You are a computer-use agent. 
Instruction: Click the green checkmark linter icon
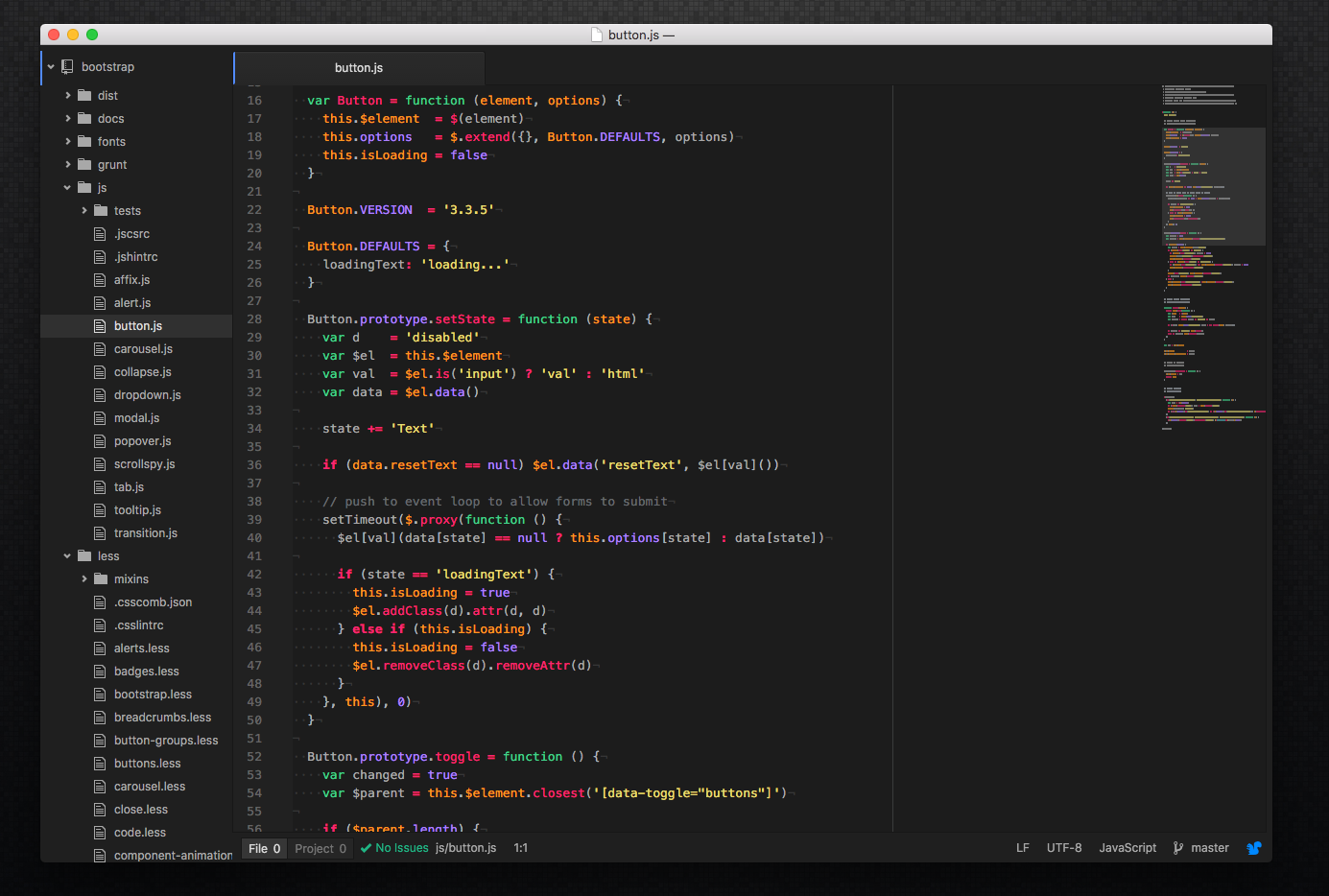[366, 848]
